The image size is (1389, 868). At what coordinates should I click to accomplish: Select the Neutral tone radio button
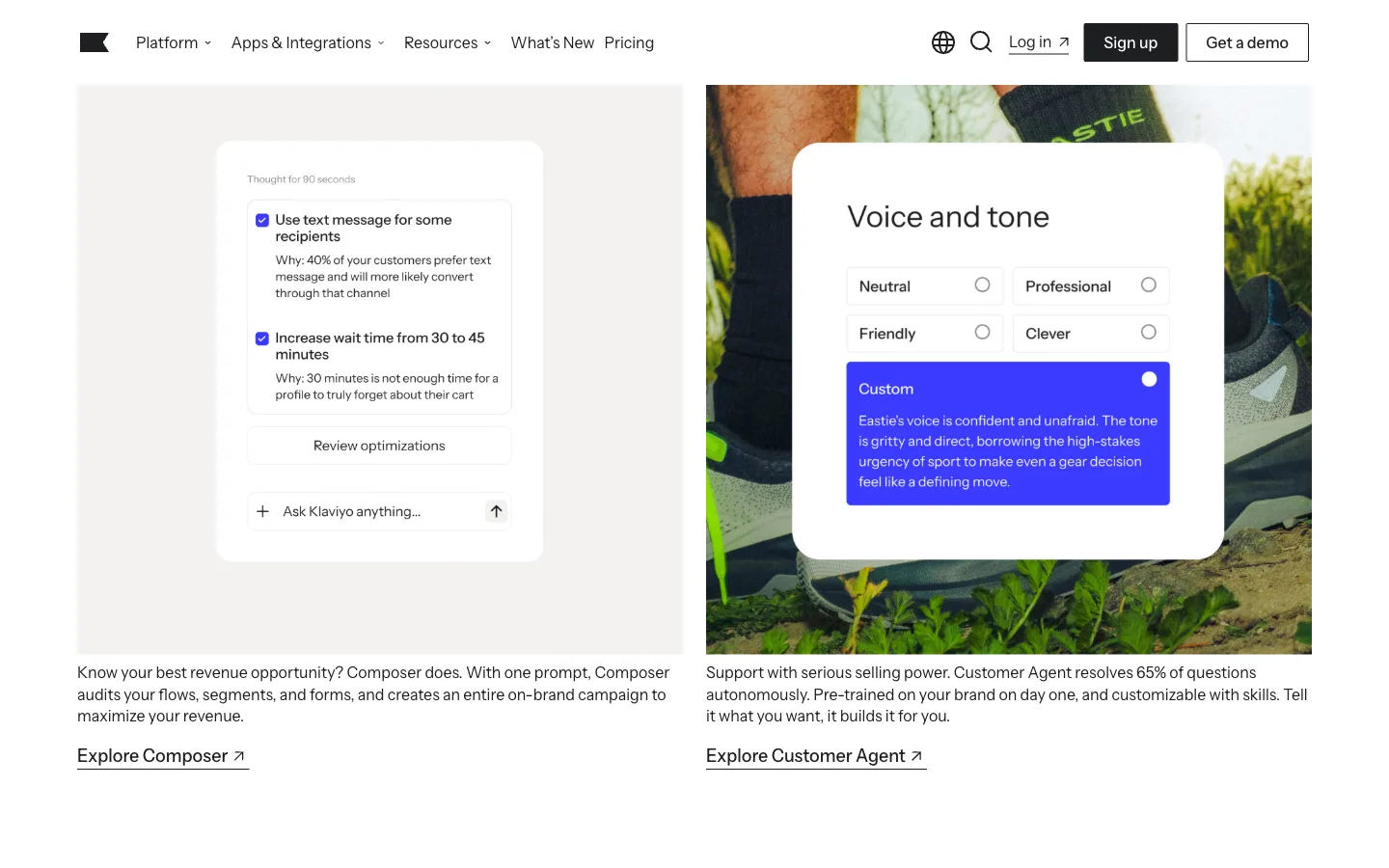tap(982, 285)
